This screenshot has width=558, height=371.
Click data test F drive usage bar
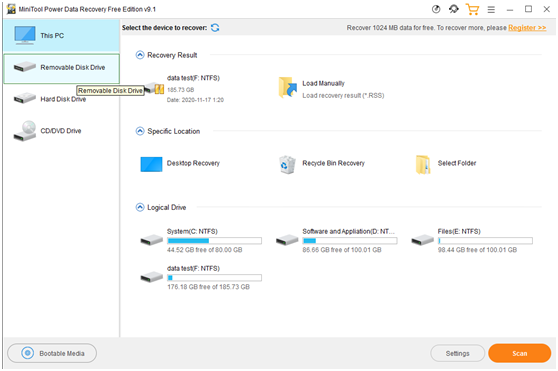point(215,278)
